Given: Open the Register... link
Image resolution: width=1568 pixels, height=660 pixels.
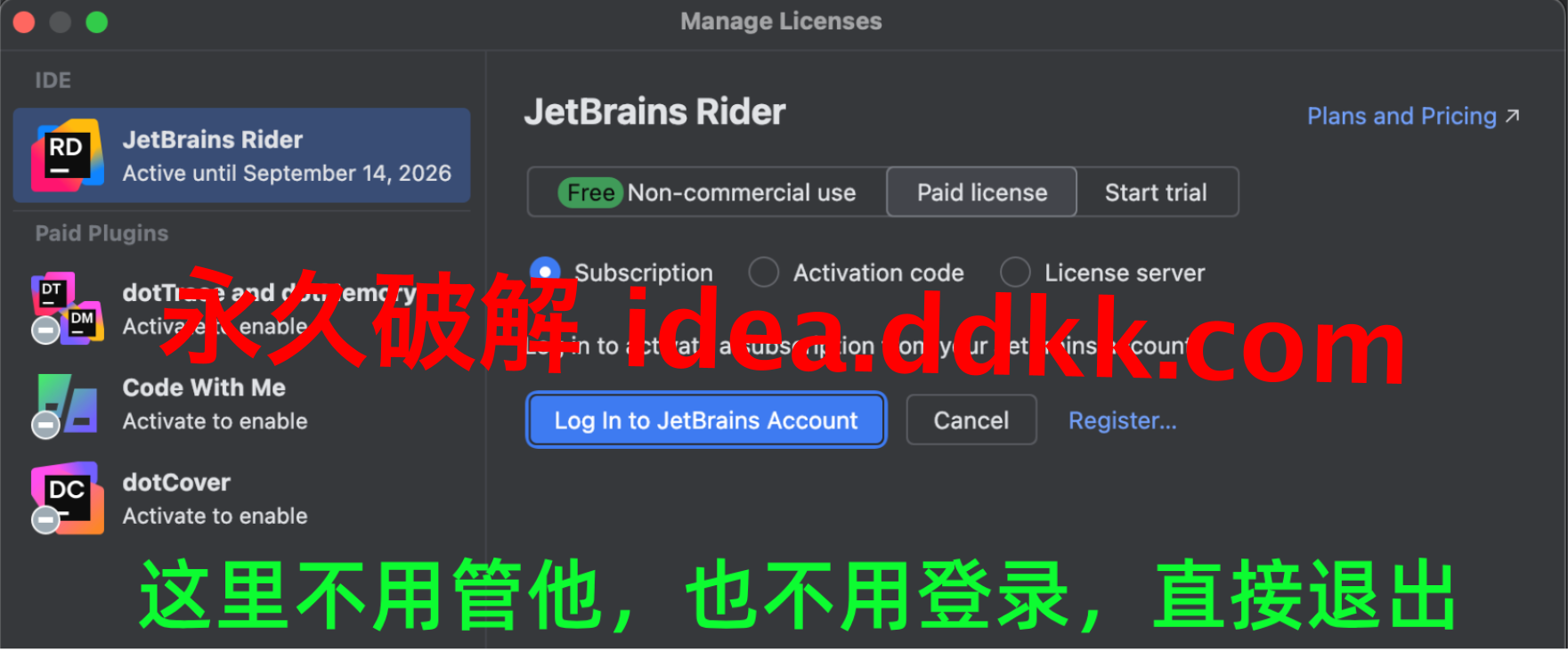Looking at the screenshot, I should (x=1122, y=420).
